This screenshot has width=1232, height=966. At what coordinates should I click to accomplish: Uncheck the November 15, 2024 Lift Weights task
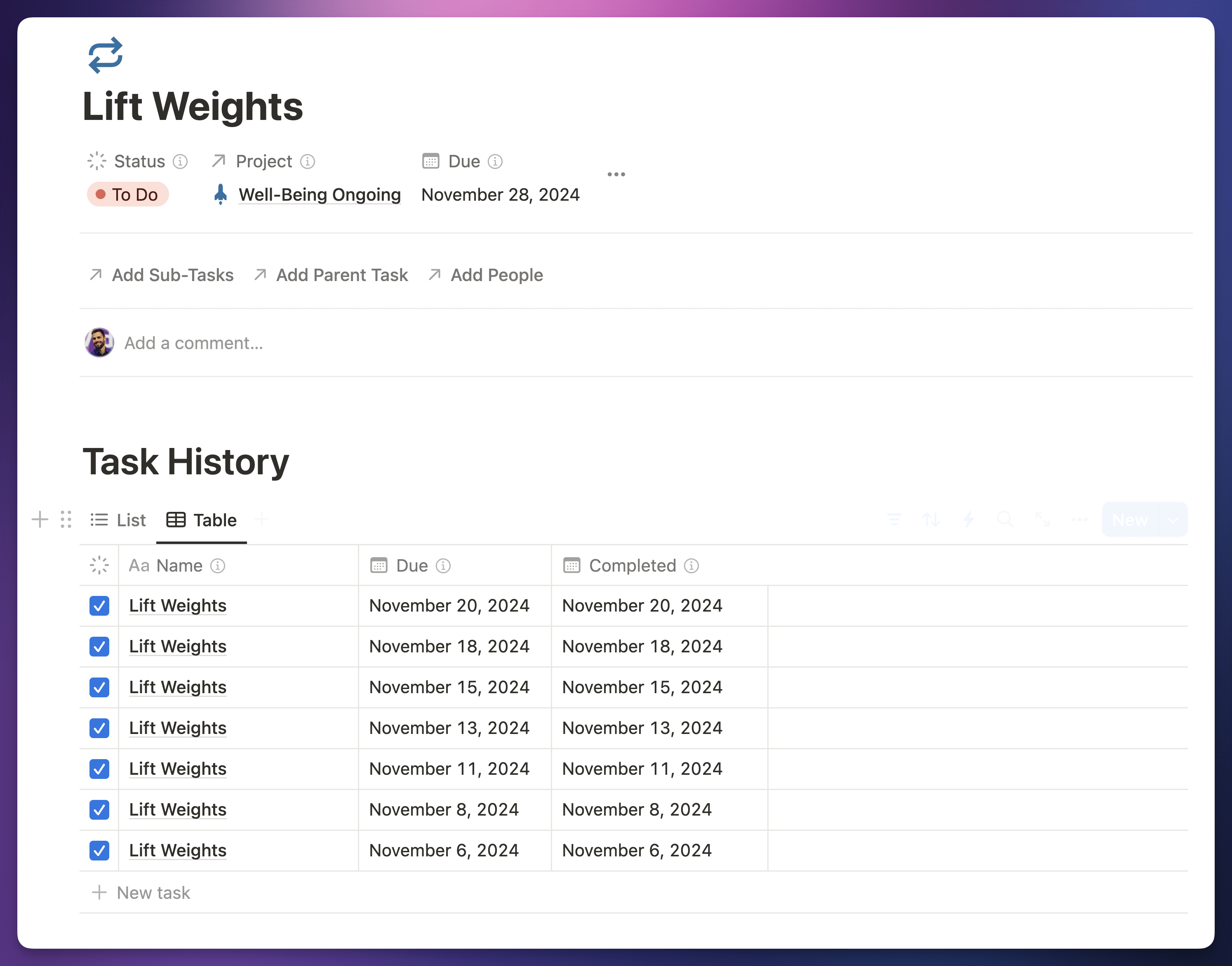[100, 687]
